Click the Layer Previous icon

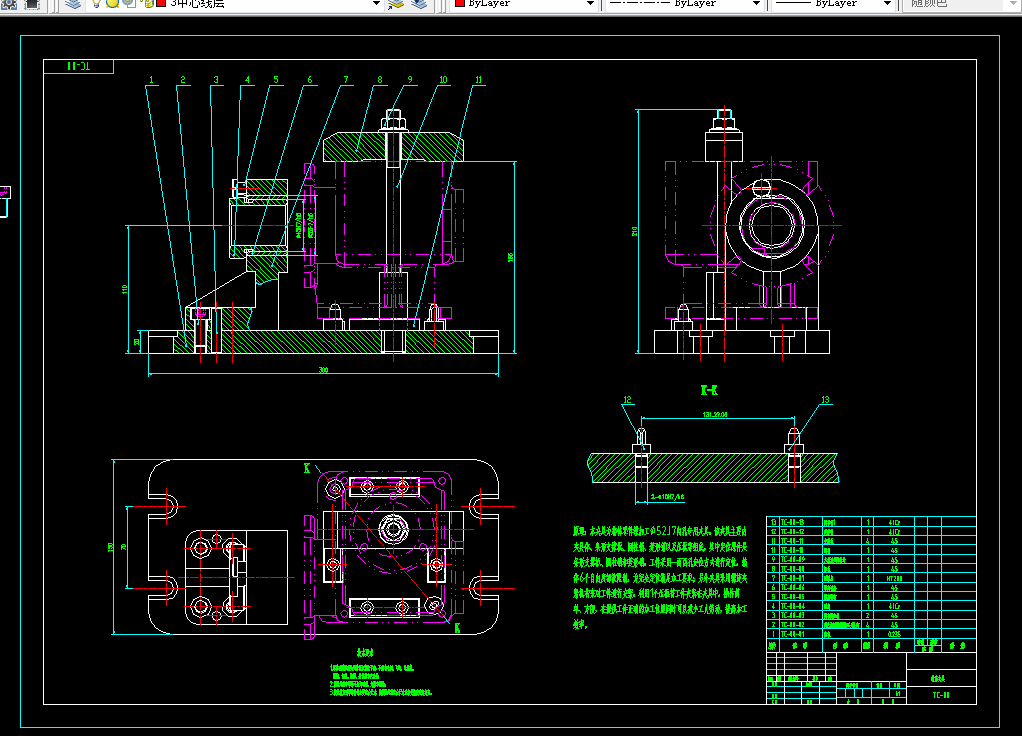click(x=419, y=4)
